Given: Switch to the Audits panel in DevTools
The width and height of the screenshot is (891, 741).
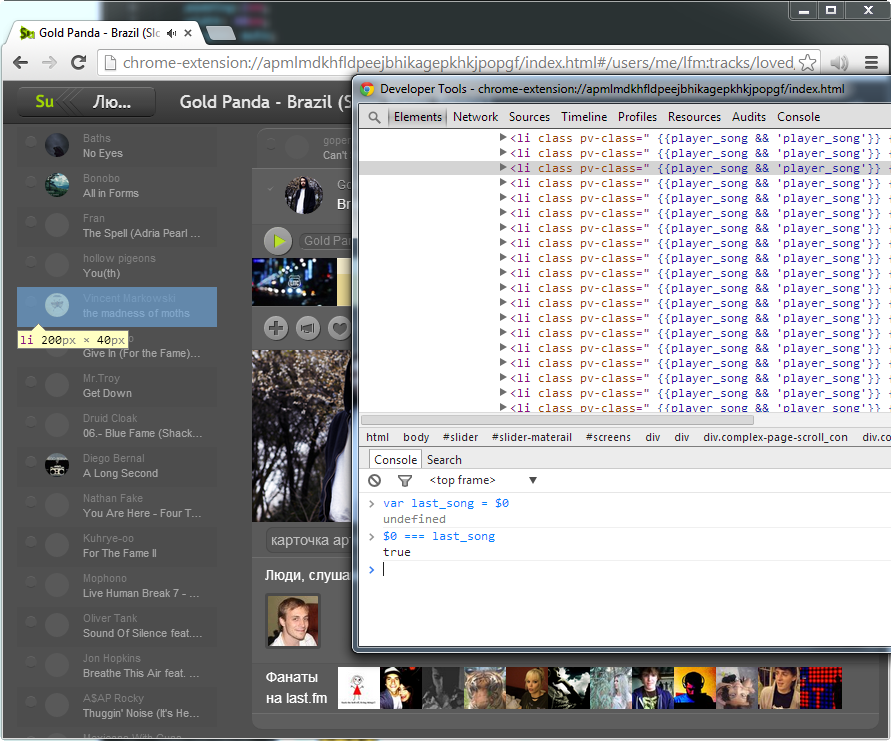Looking at the screenshot, I should (749, 117).
